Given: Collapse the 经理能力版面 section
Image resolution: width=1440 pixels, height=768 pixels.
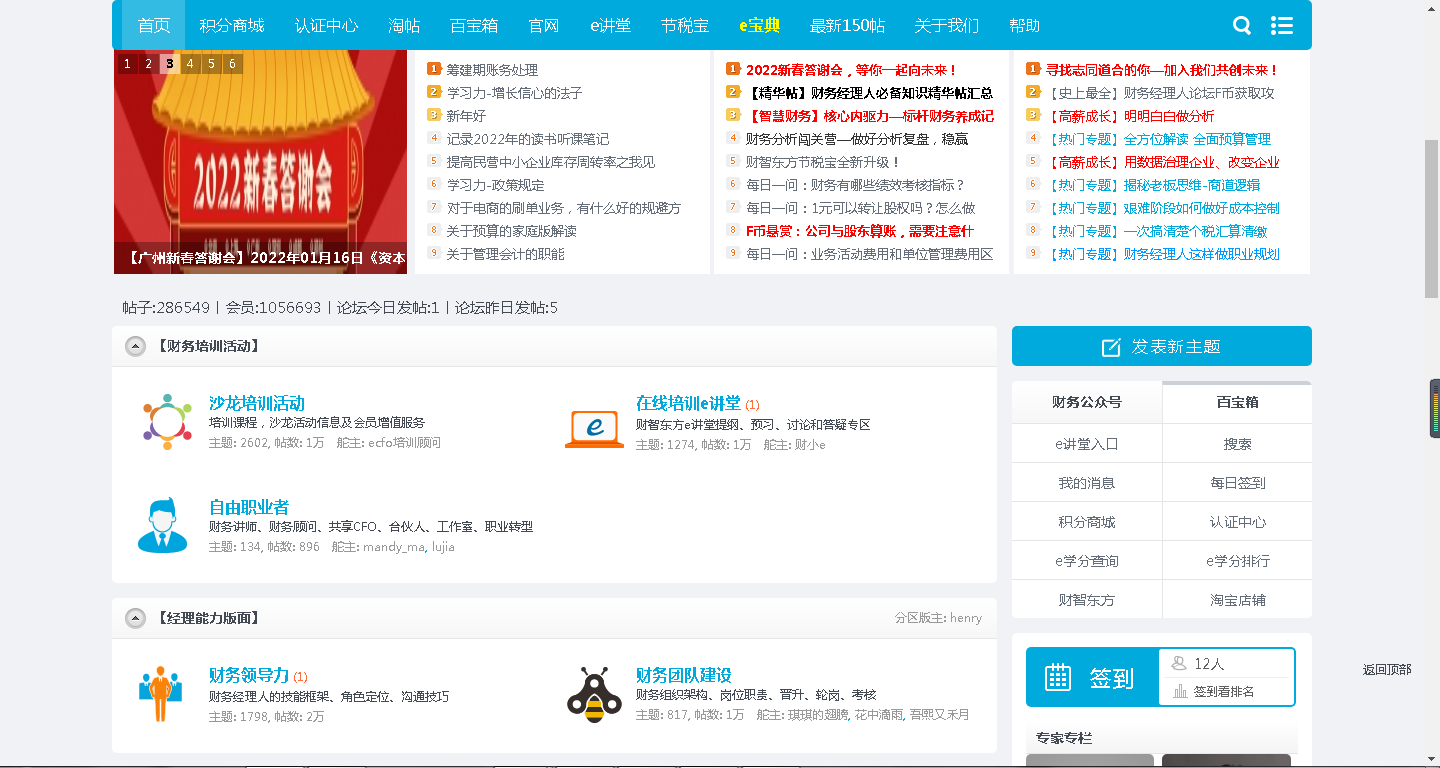Looking at the screenshot, I should tap(135, 619).
